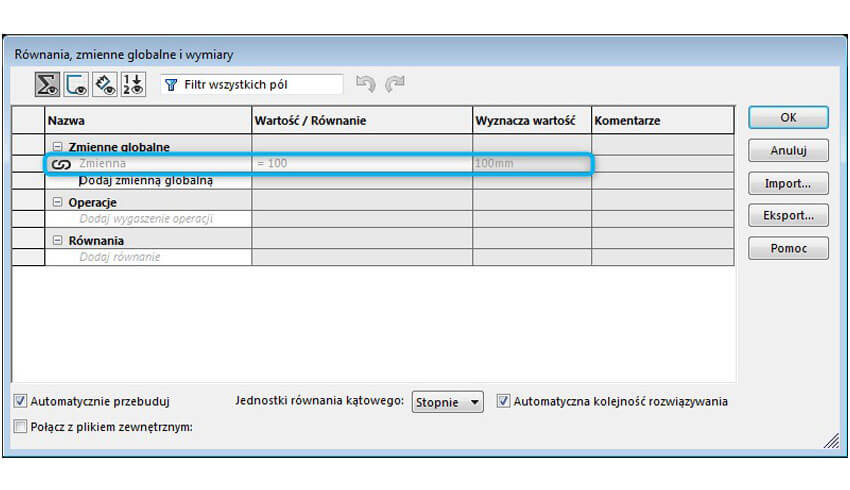The width and height of the screenshot is (850, 490).
Task: Click the Anuluj button
Action: point(788,151)
